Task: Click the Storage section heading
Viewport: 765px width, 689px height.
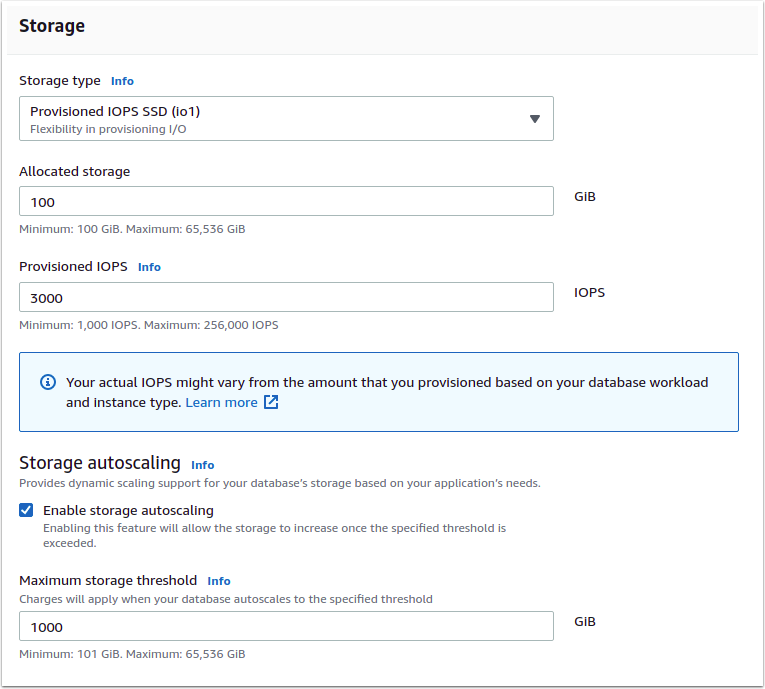Action: pos(52,26)
